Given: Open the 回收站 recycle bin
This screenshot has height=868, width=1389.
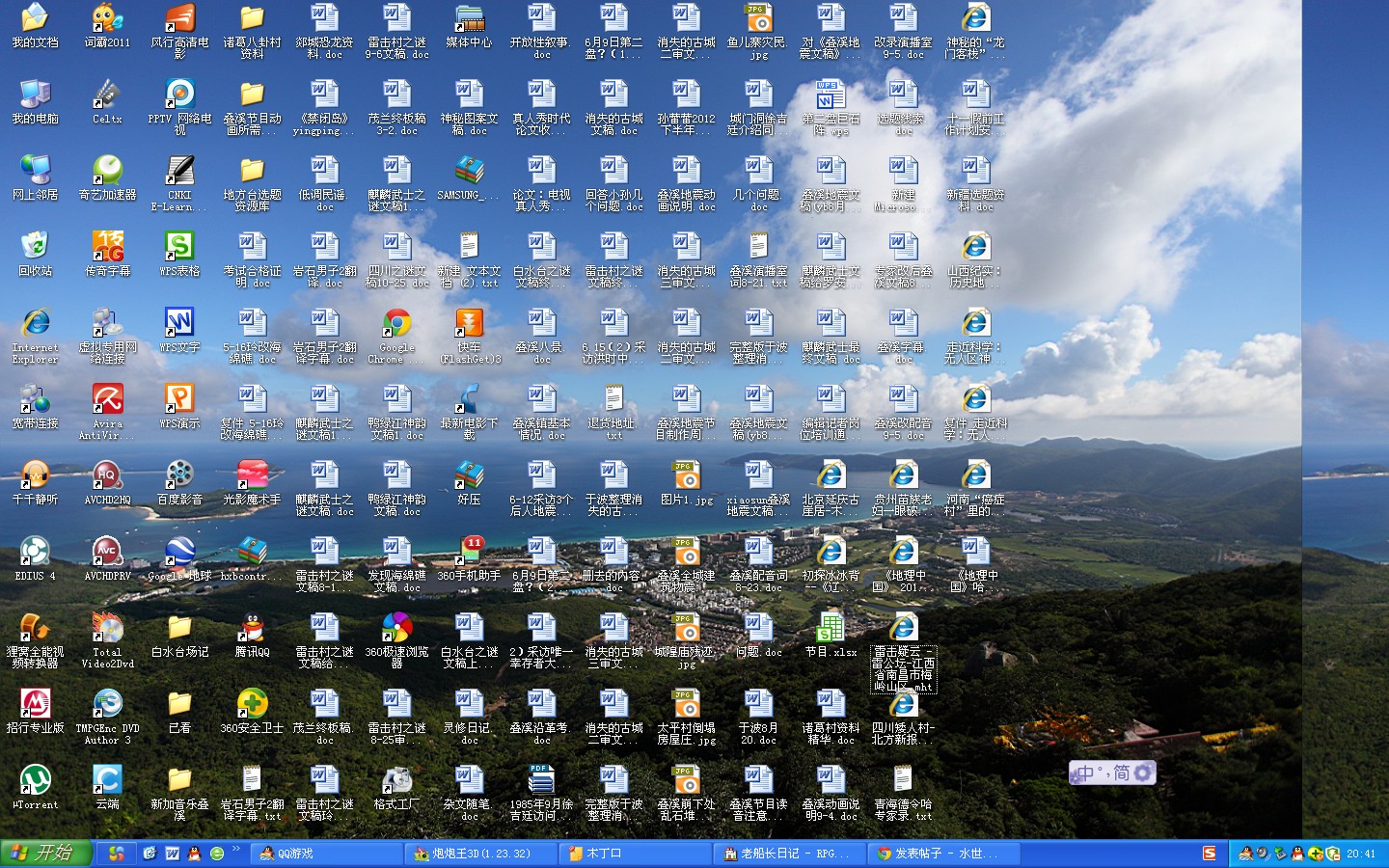Looking at the screenshot, I should [x=35, y=254].
